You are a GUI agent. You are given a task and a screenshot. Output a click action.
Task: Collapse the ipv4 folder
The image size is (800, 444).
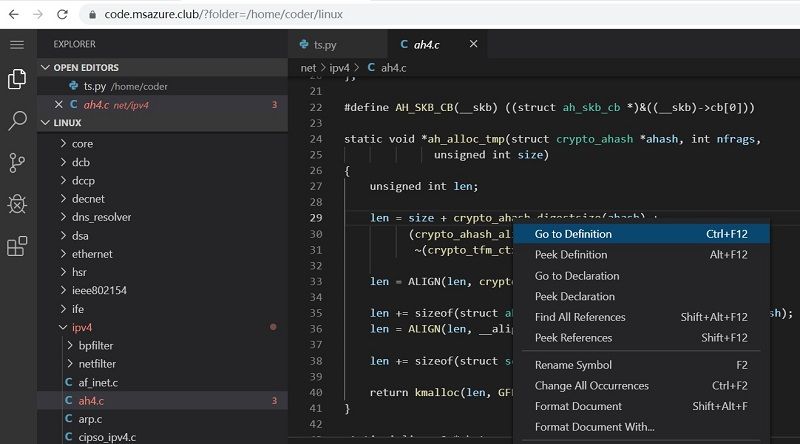click(63, 327)
